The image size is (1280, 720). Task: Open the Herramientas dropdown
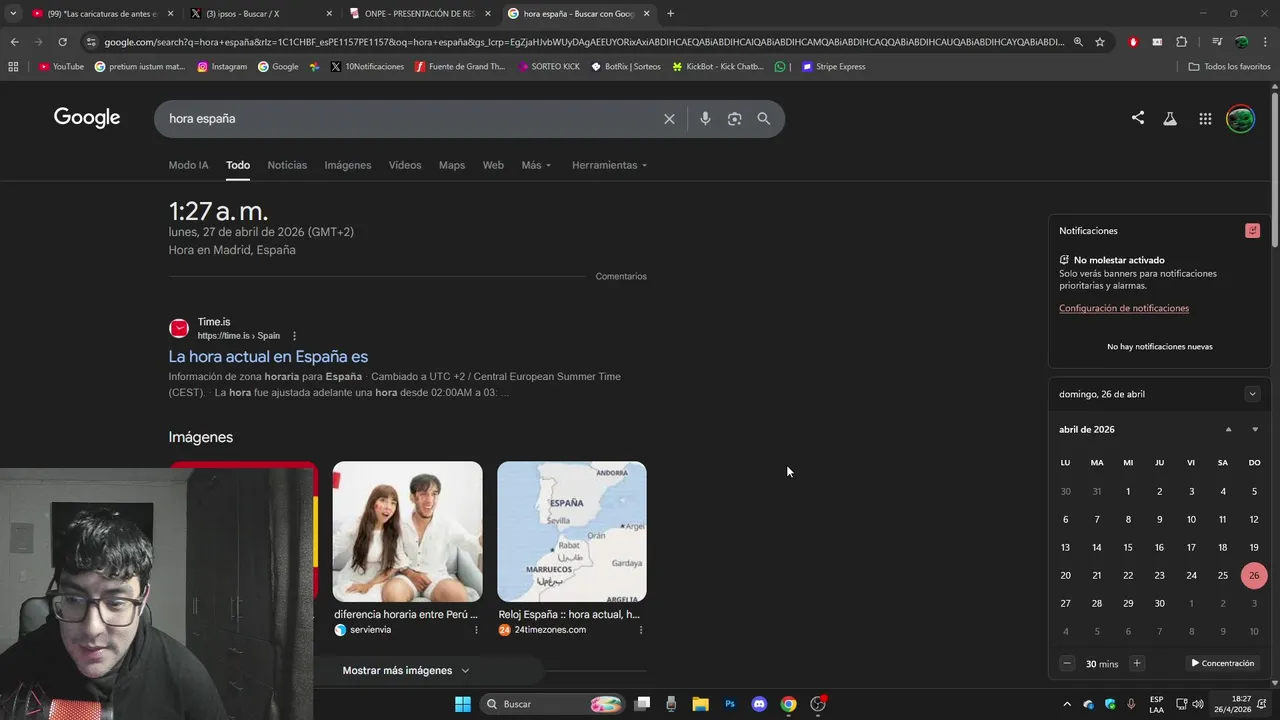[609, 165]
